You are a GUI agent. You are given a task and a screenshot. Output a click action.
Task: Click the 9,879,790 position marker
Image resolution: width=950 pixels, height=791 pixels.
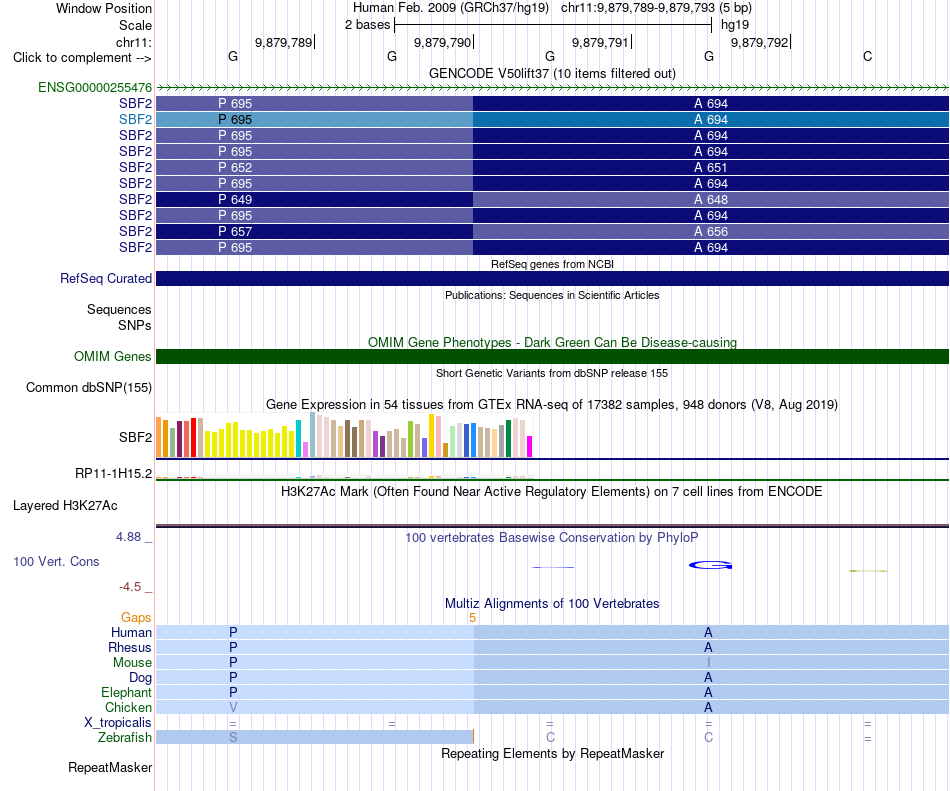pos(442,42)
